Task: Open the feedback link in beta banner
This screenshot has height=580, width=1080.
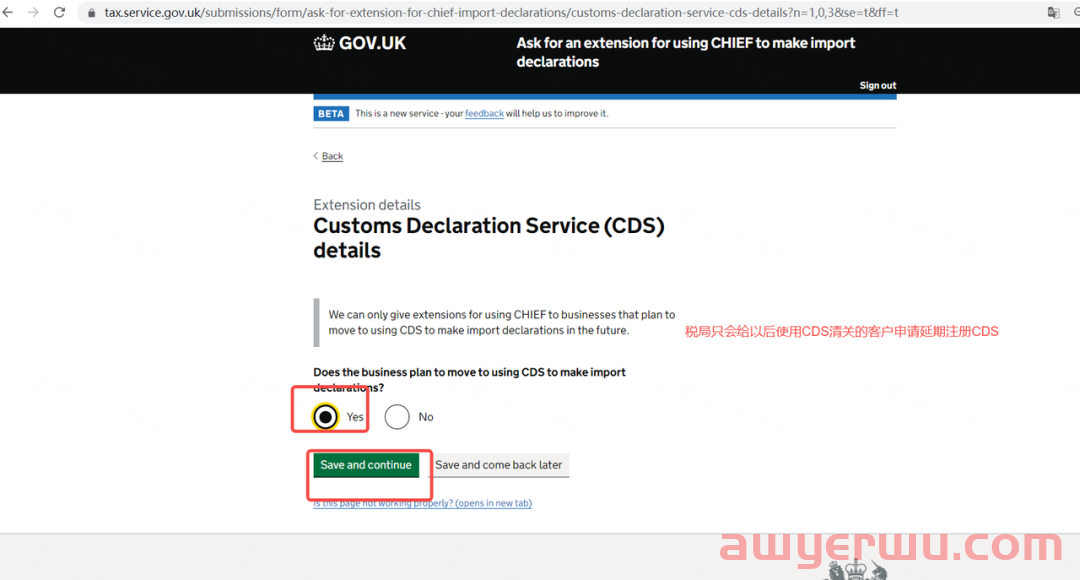Action: [x=484, y=114]
